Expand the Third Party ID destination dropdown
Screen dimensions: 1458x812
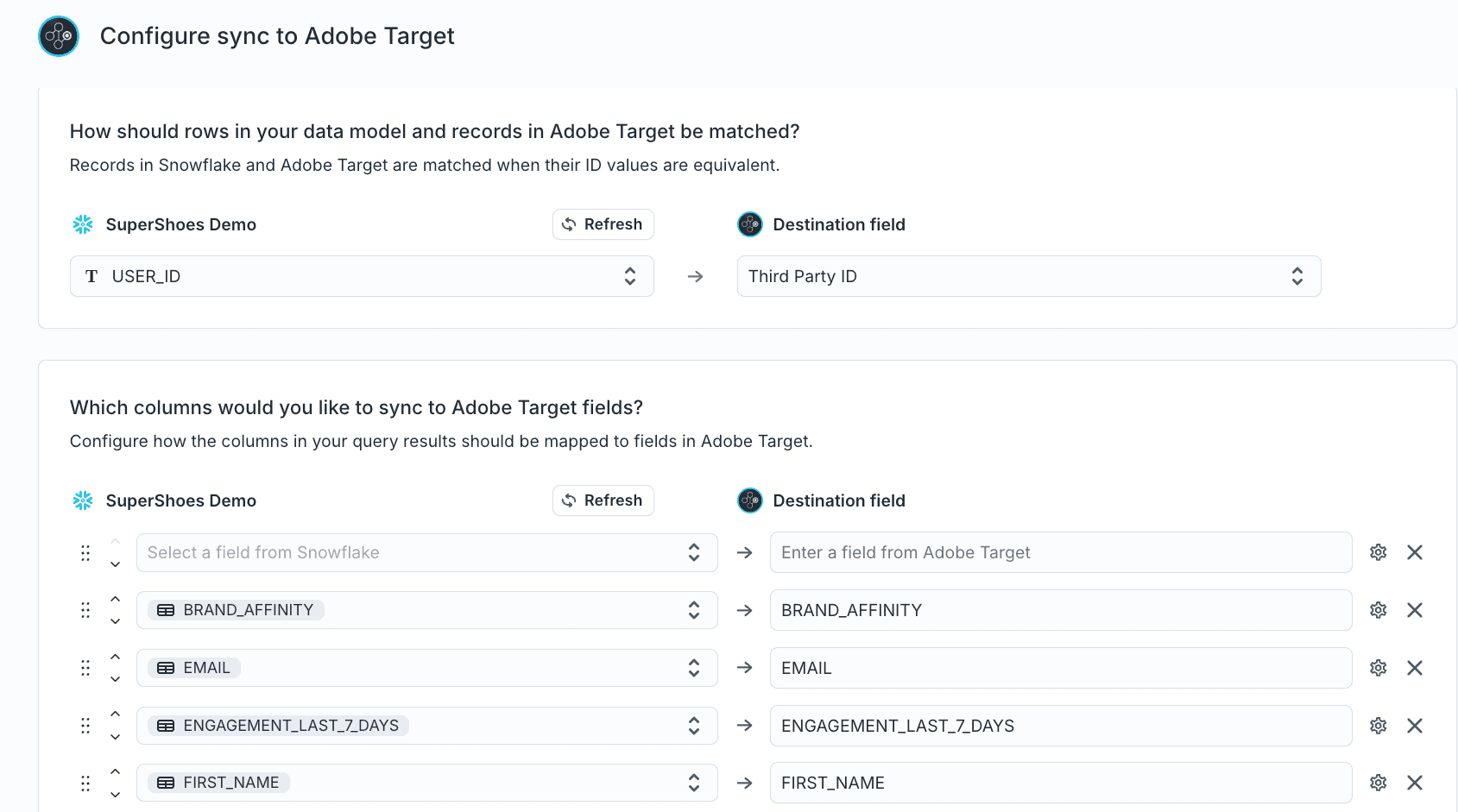[1028, 276]
